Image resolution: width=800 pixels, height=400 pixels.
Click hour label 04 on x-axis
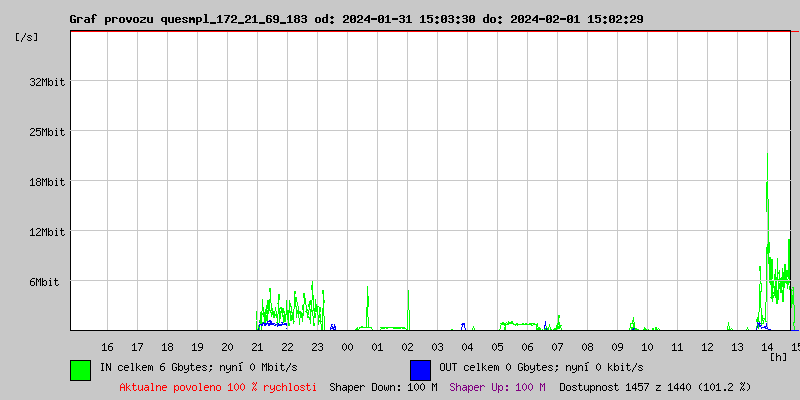467,347
